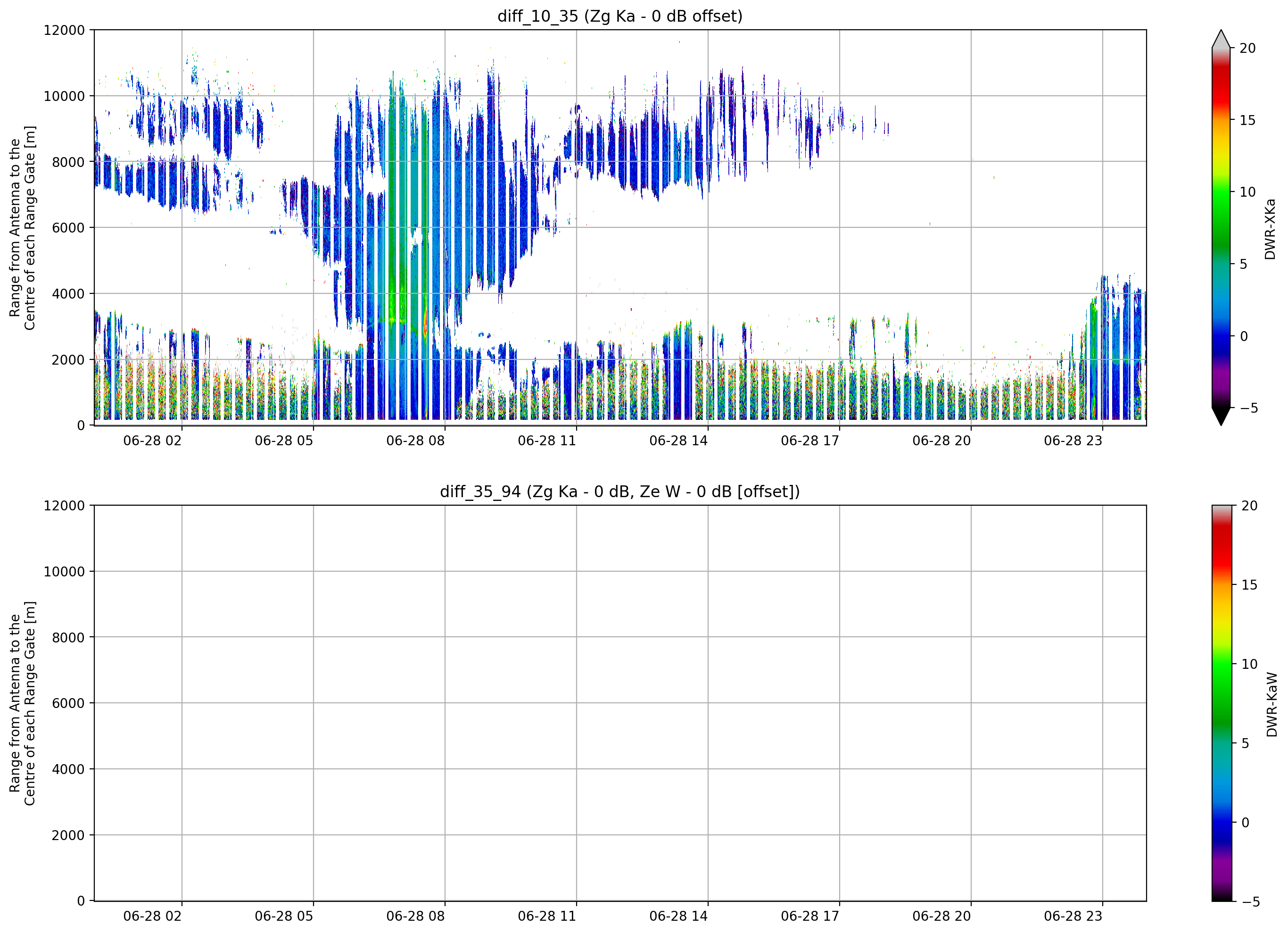
Task: Click the top plot y-axis Range title
Action: pyautogui.click(x=22, y=228)
